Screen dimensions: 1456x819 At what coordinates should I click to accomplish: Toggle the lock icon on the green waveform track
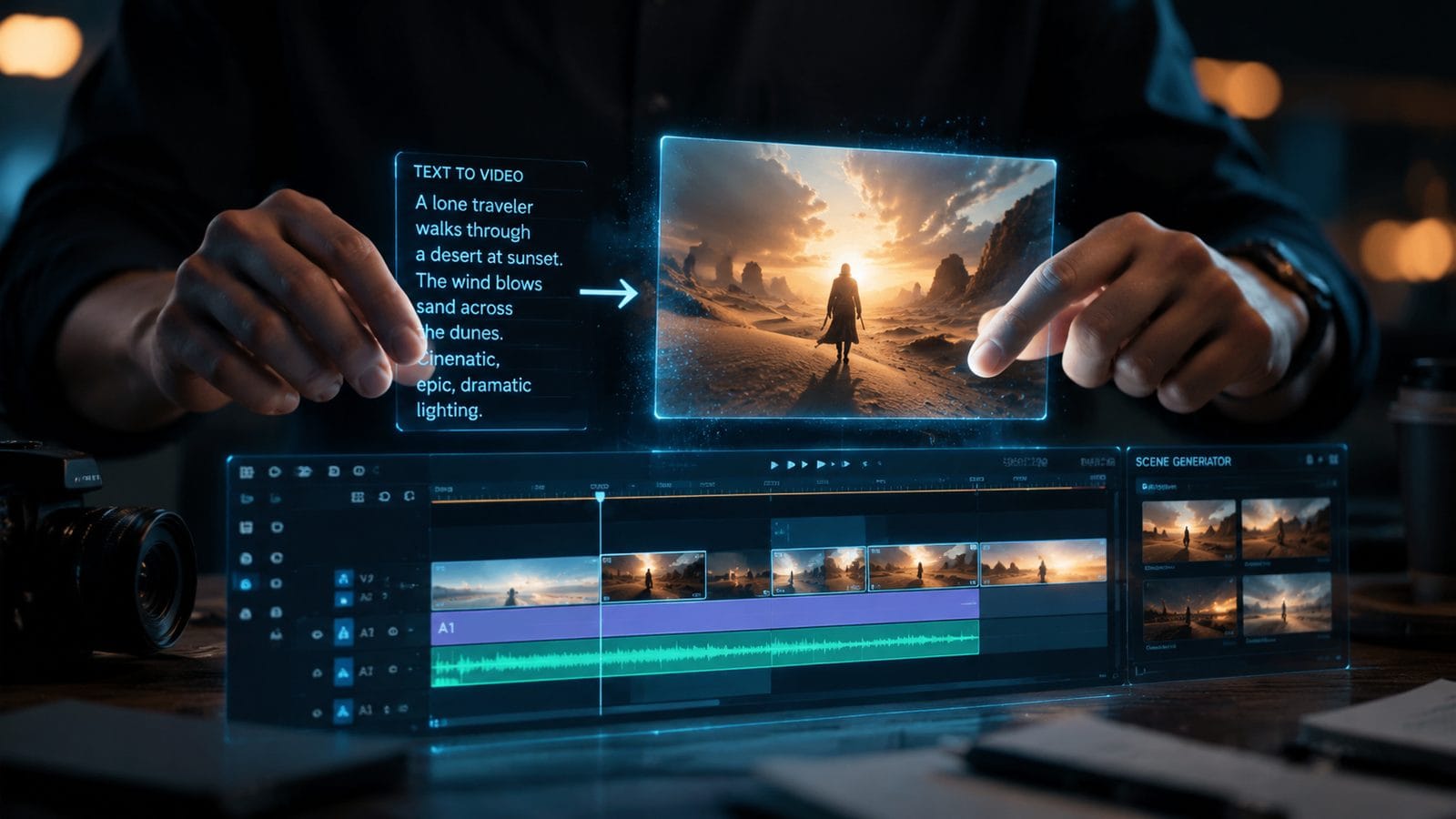[318, 672]
